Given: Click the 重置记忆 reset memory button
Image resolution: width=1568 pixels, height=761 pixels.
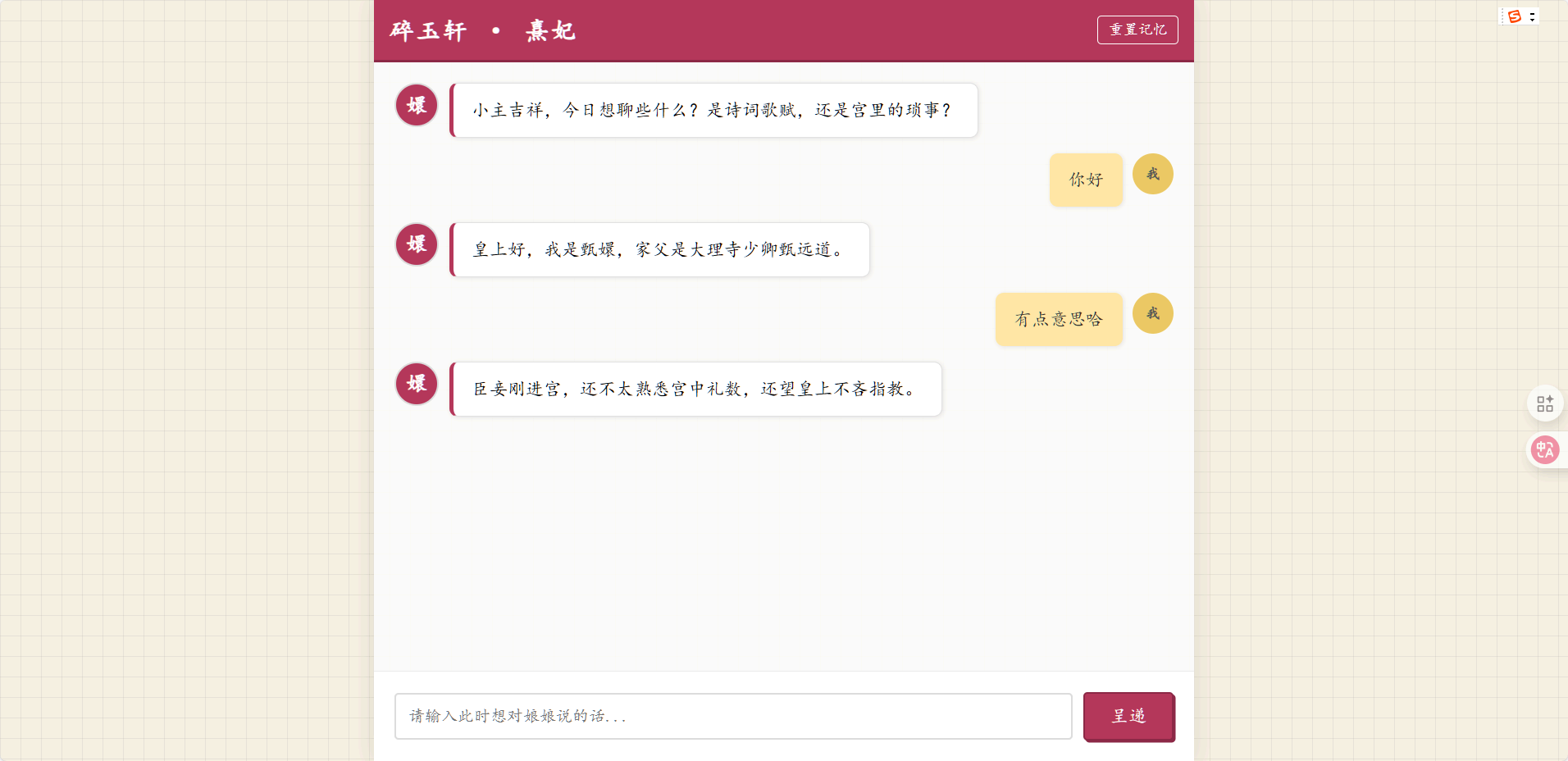Looking at the screenshot, I should [1137, 30].
